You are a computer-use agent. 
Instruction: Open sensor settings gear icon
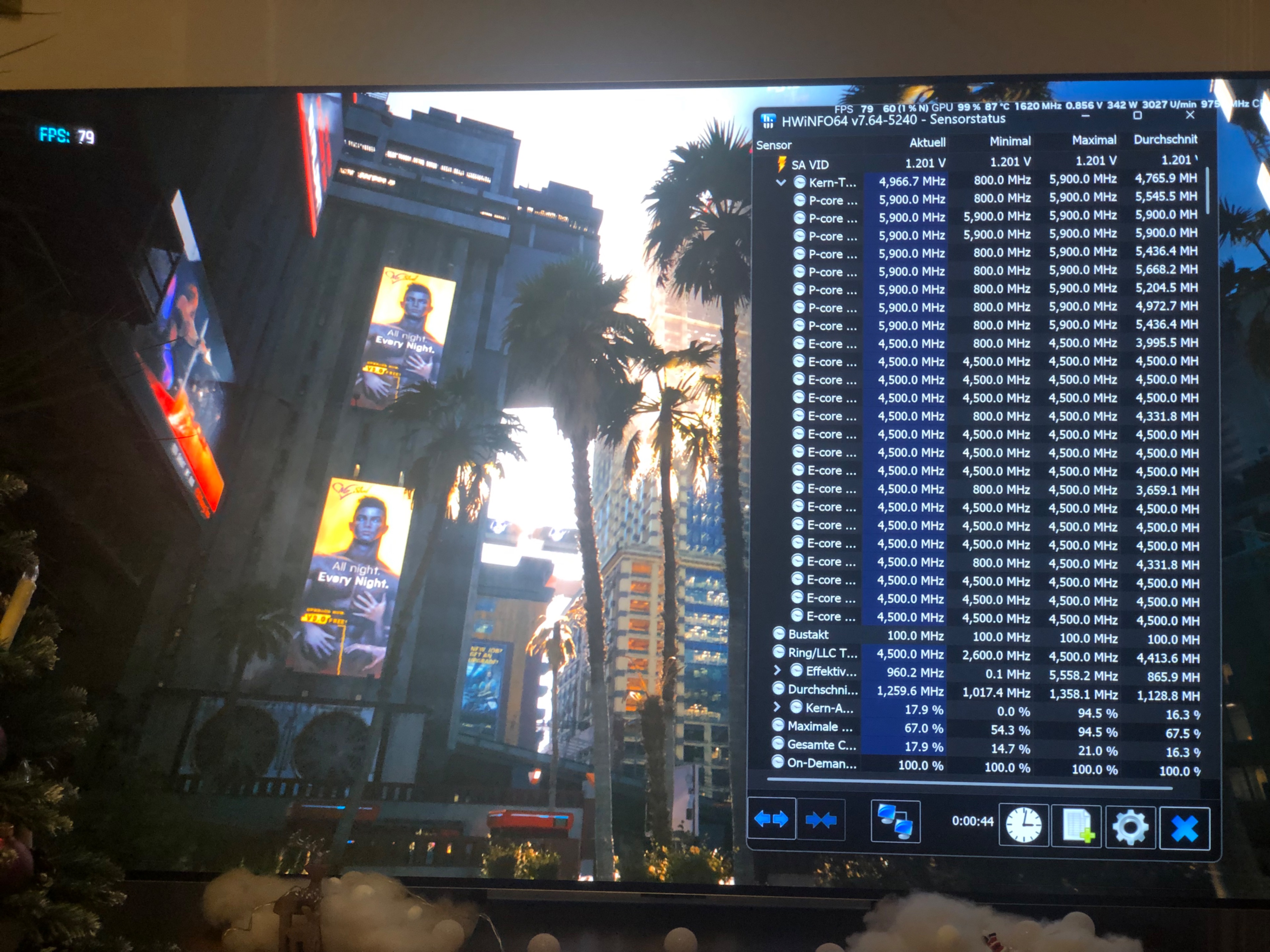click(x=1129, y=827)
